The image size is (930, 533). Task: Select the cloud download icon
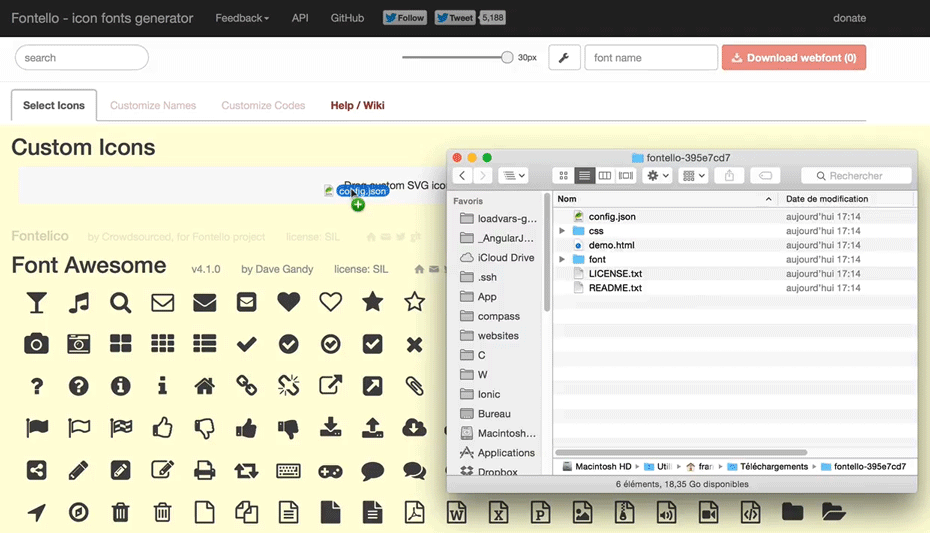[x=414, y=427]
